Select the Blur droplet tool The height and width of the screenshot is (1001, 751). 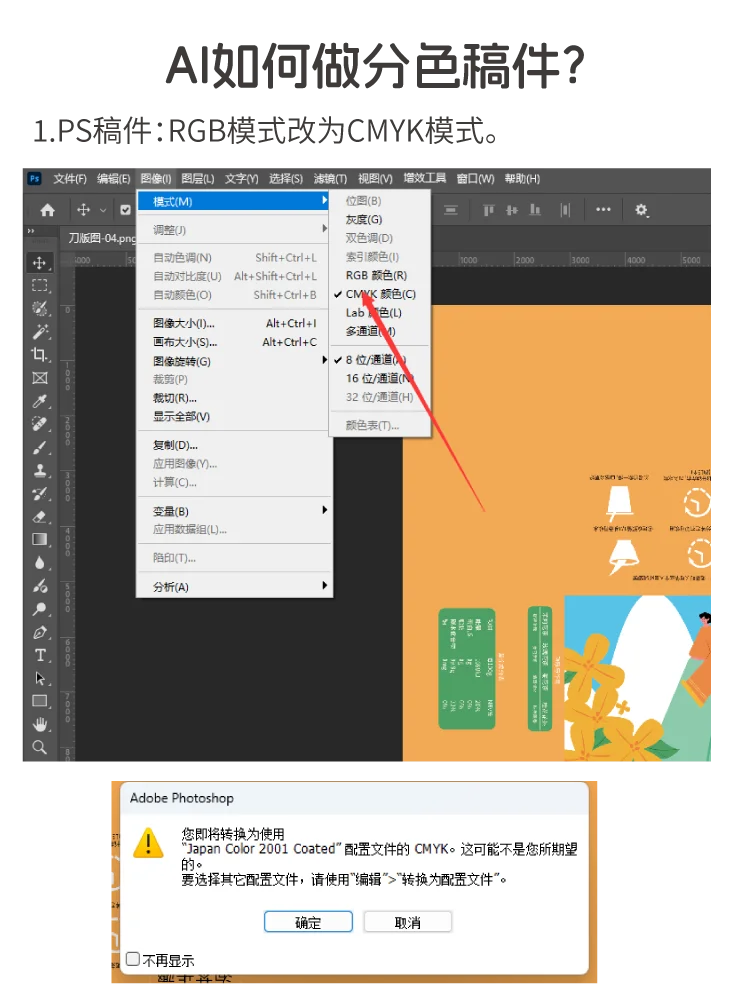coord(40,562)
